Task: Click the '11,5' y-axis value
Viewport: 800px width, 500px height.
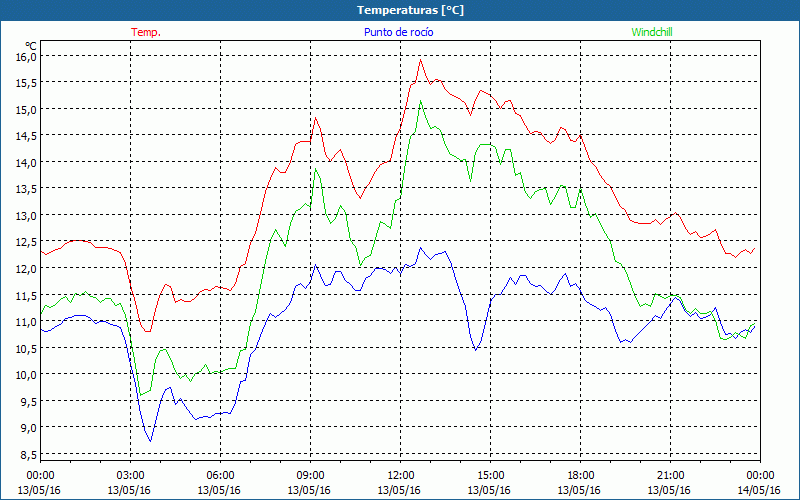Action: pyautogui.click(x=26, y=295)
